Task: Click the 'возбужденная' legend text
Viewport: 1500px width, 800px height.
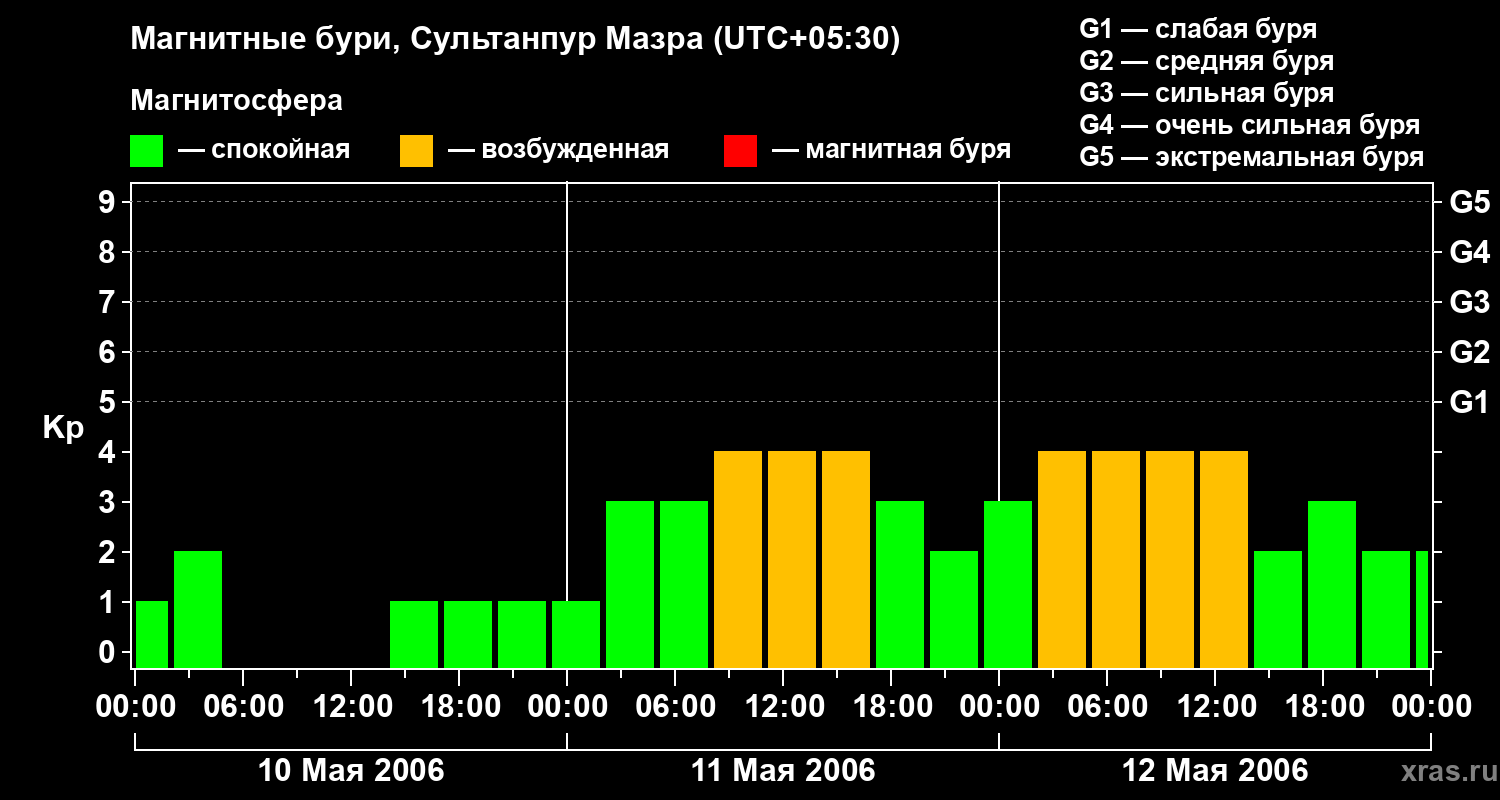Action: tap(575, 151)
